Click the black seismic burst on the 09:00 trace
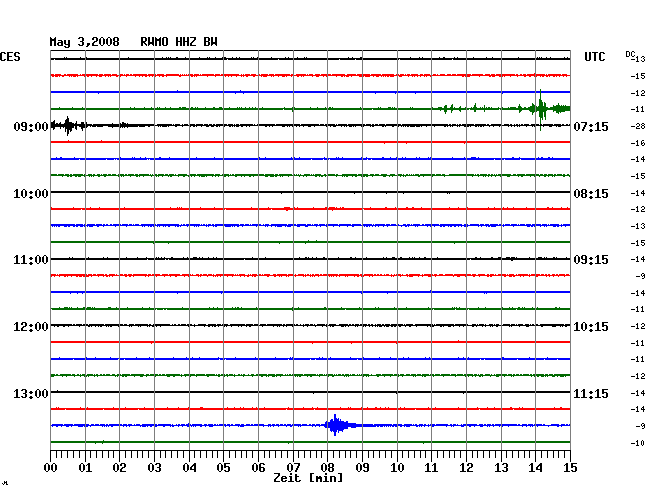 (x=68, y=125)
